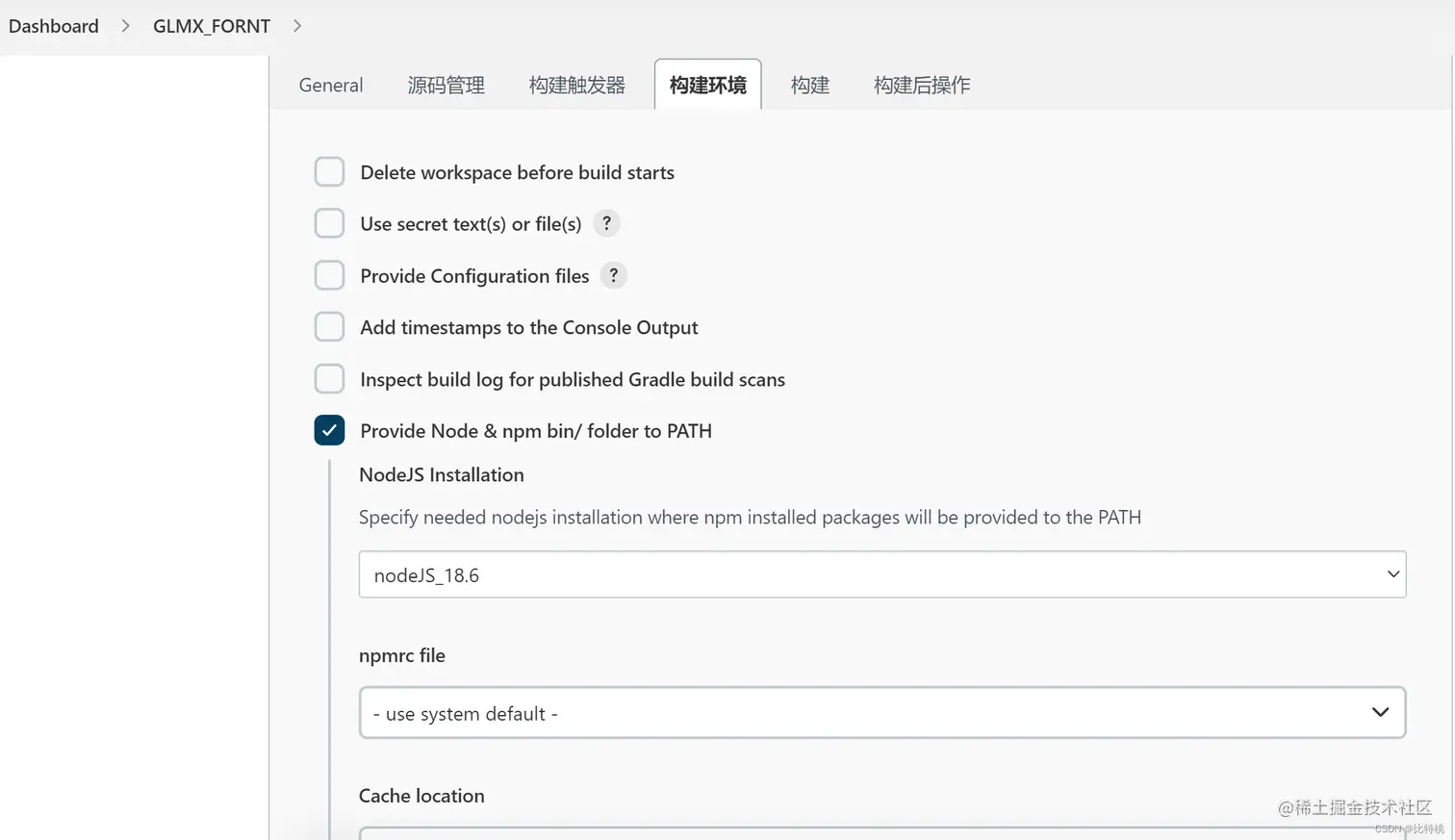Viewport: 1455px width, 840px height.
Task: Enable Delete workspace before build starts
Action: 329,172
